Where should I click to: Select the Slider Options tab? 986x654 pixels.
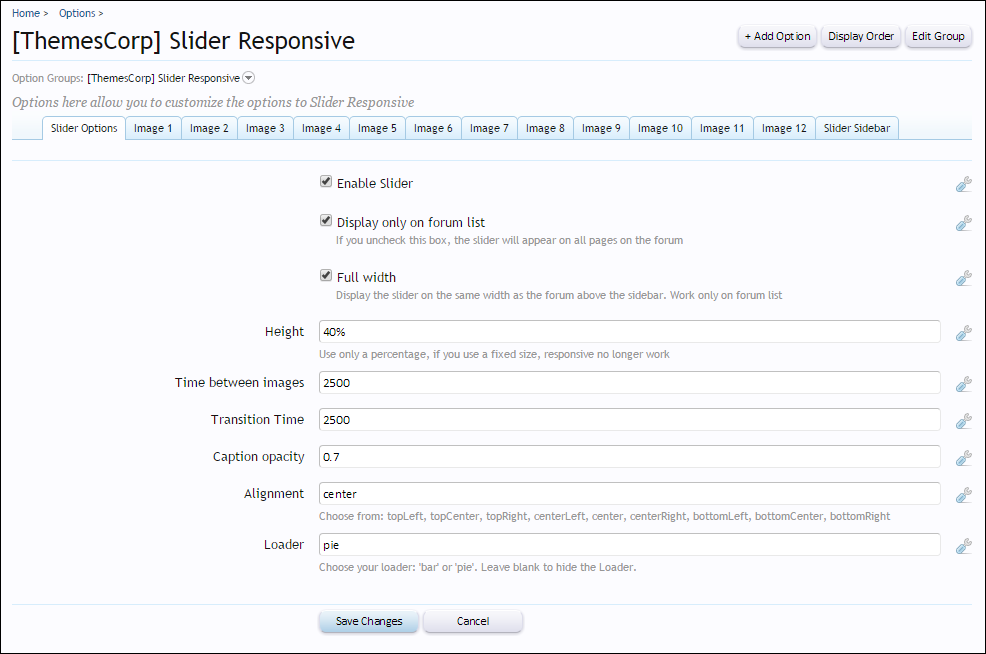tap(84, 128)
